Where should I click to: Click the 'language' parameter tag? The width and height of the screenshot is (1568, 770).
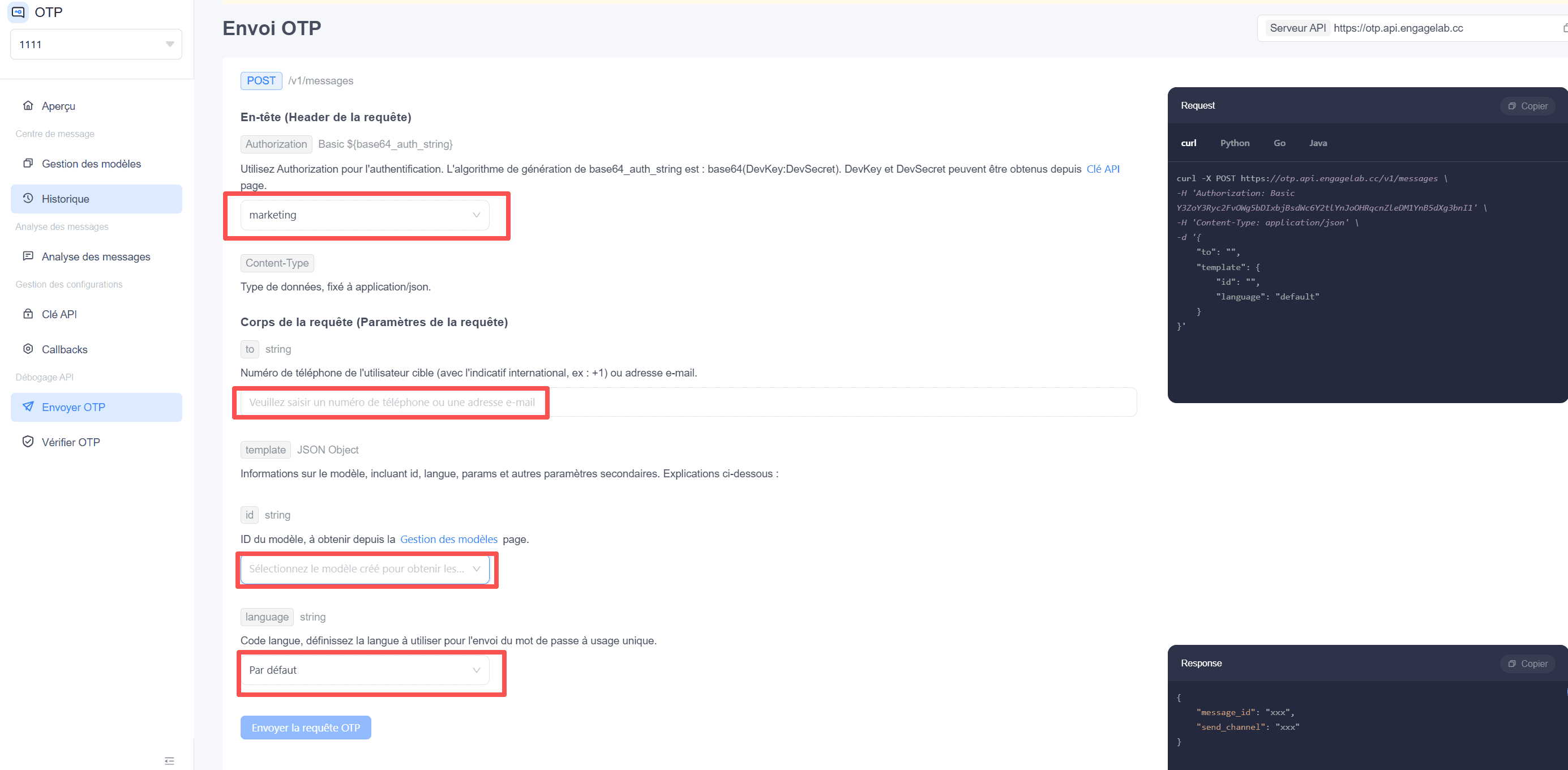tap(267, 617)
